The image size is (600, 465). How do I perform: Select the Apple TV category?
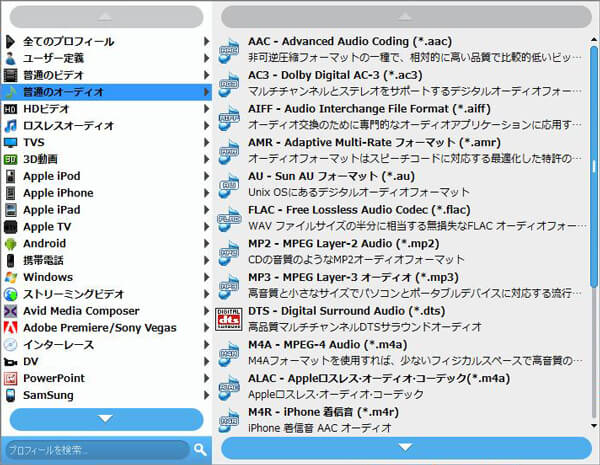[x=106, y=227]
